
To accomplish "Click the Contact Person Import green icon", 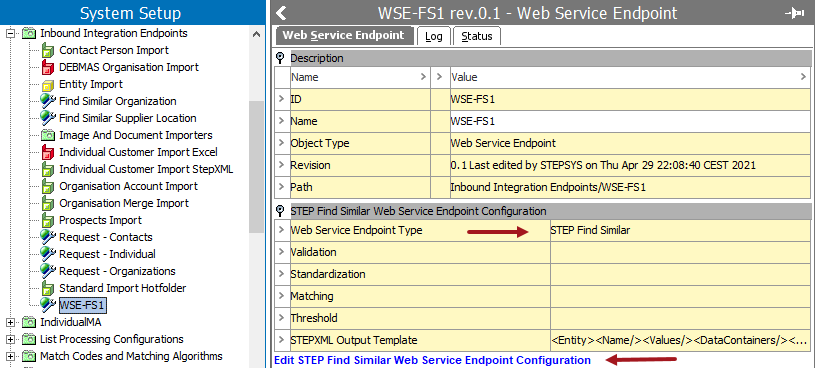I will pyautogui.click(x=48, y=50).
